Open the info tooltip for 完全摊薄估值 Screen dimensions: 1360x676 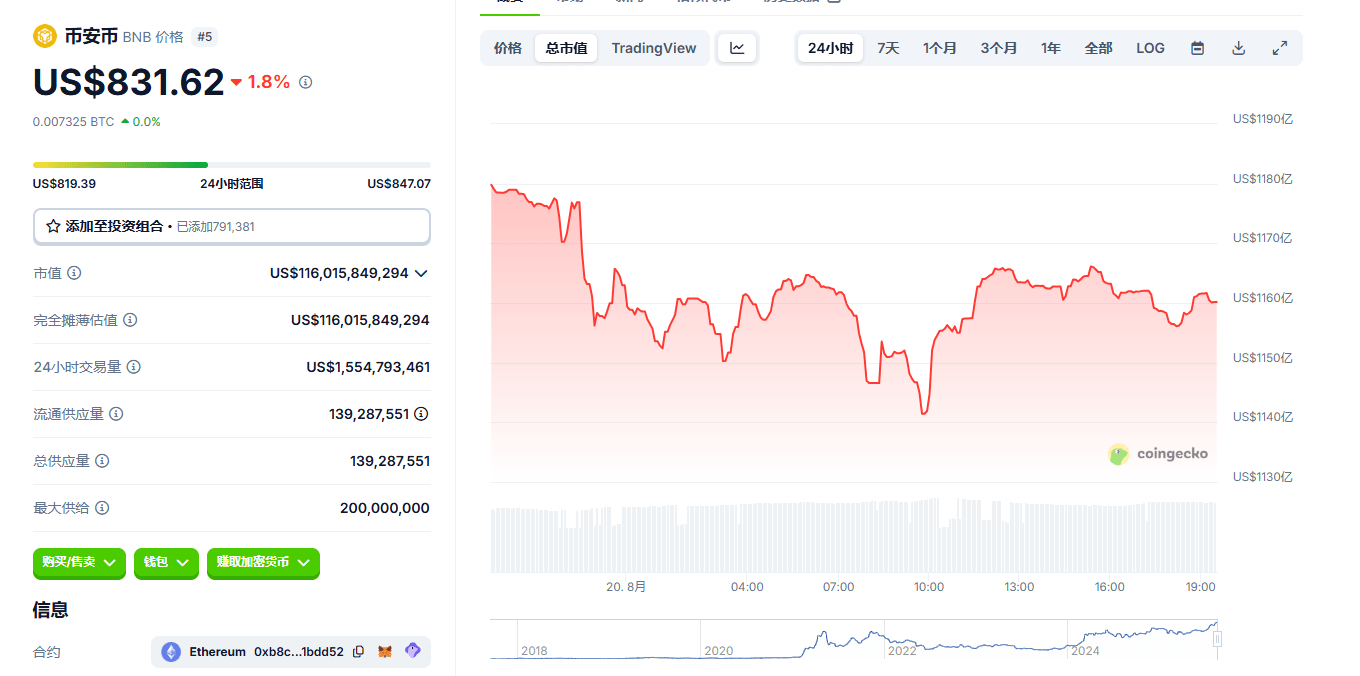130,320
